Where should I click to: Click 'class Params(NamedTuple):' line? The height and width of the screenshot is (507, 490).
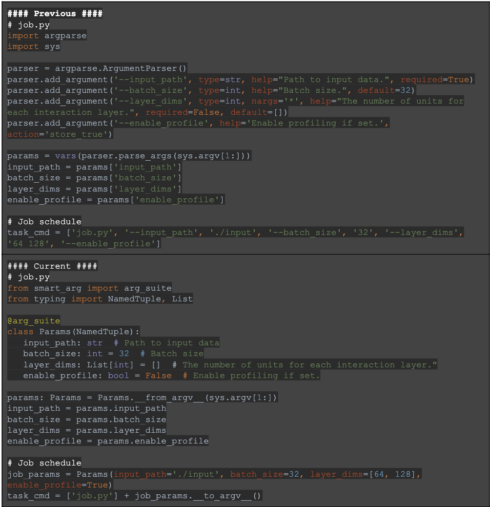(73, 332)
